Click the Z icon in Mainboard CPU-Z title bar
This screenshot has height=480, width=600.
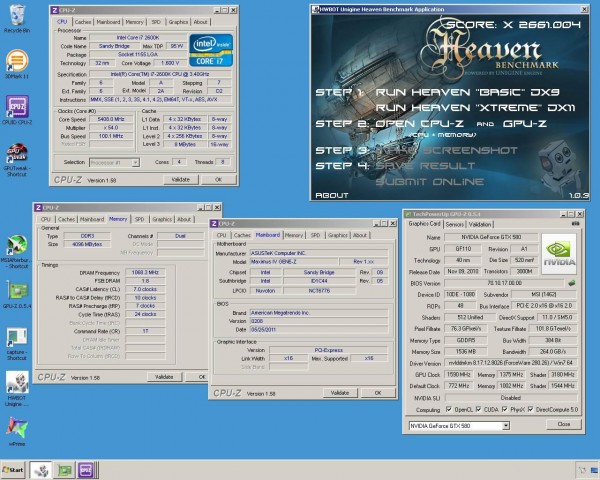[x=214, y=224]
